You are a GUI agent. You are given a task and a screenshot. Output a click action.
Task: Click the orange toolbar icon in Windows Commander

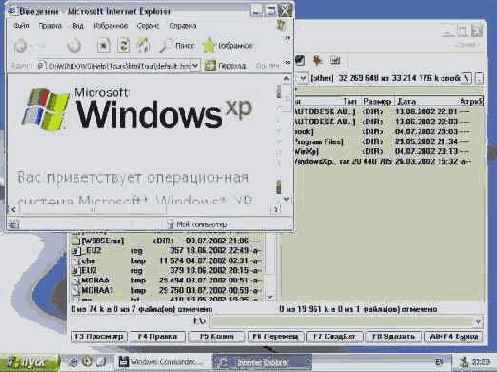pyautogui.click(x=317, y=60)
